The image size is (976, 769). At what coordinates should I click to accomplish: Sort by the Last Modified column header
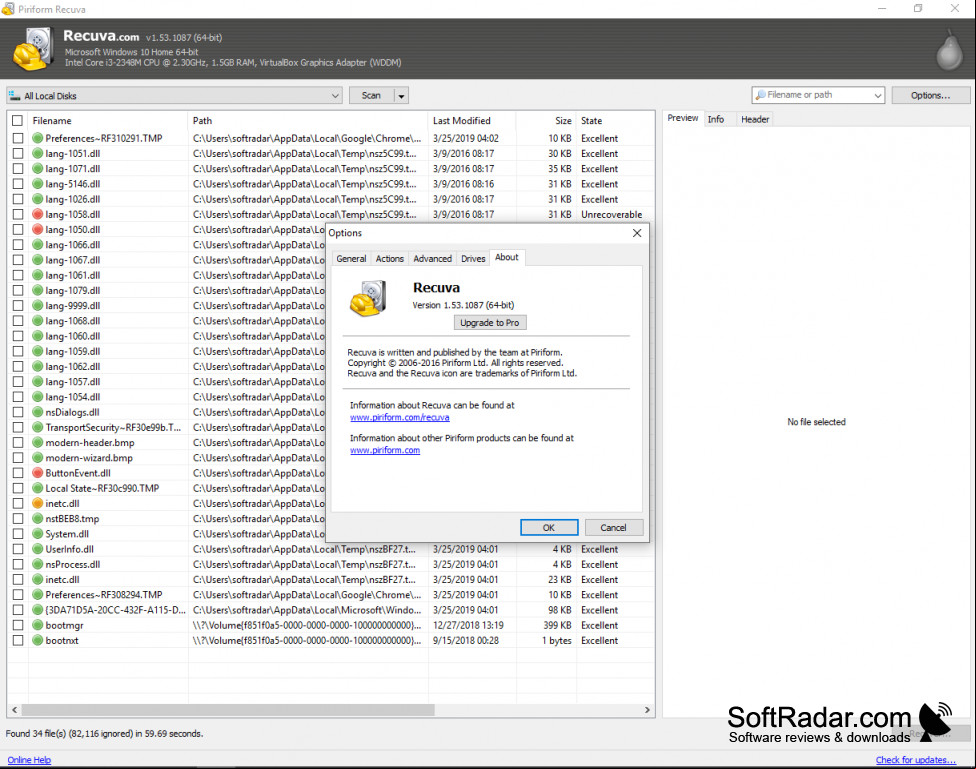472,121
